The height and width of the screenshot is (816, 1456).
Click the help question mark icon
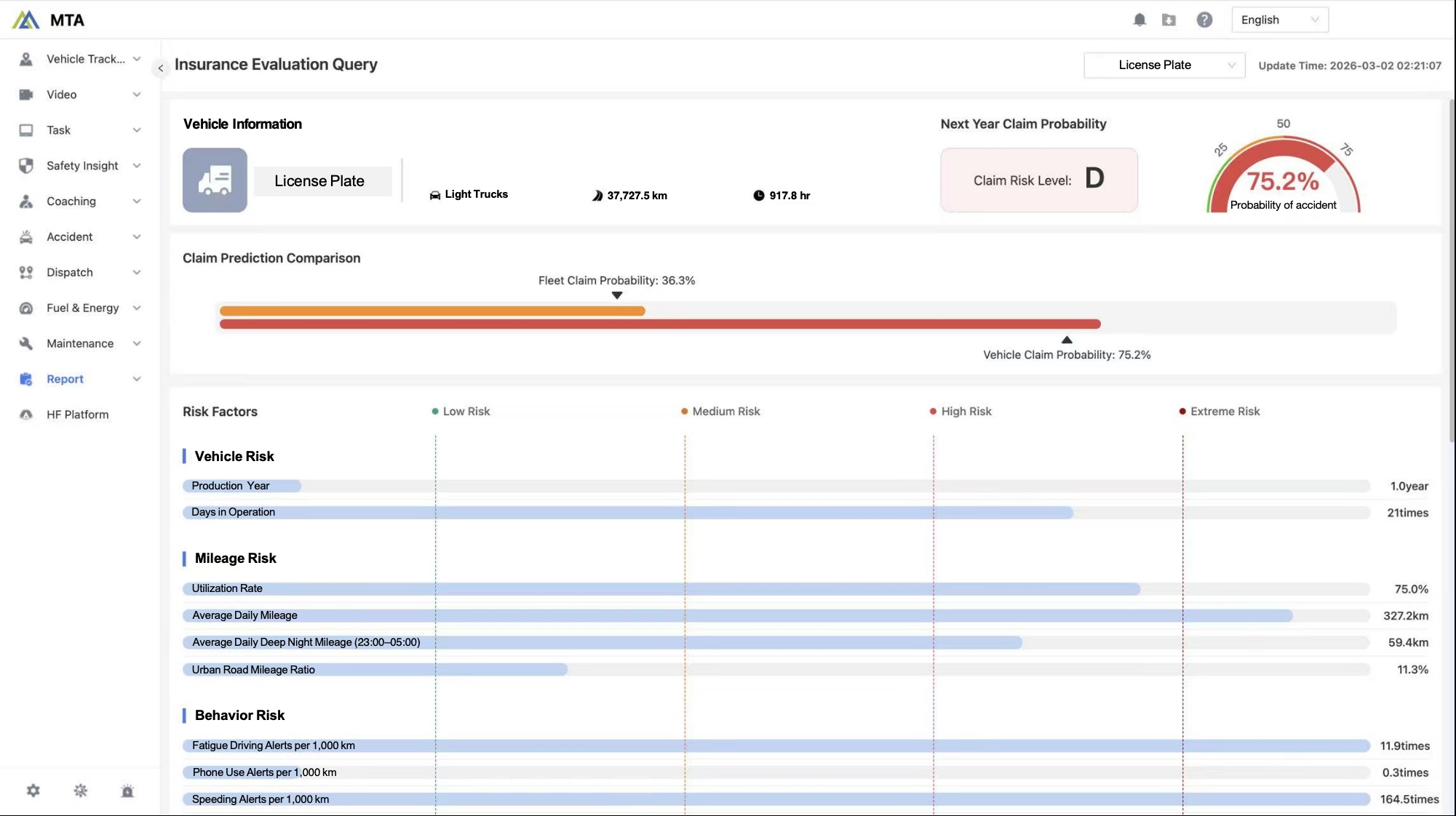[x=1204, y=20]
